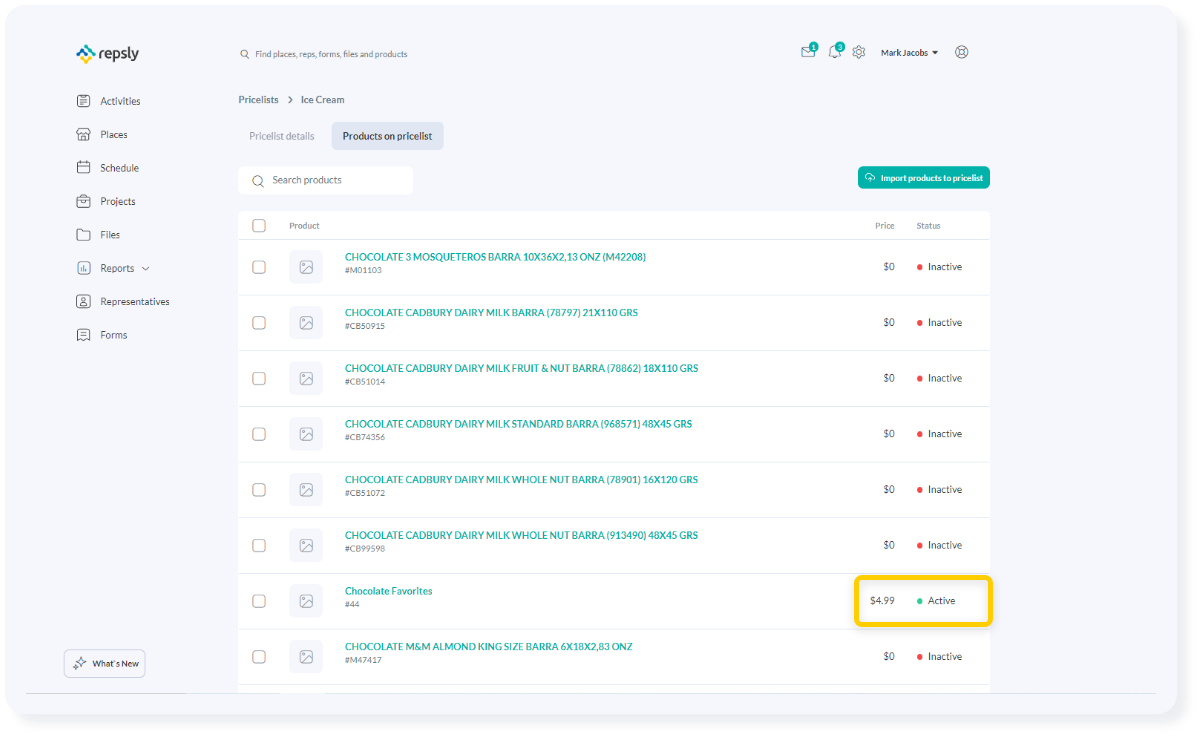The image size is (1202, 739).
Task: Check the Chocolate Favorites row checkbox
Action: click(259, 601)
